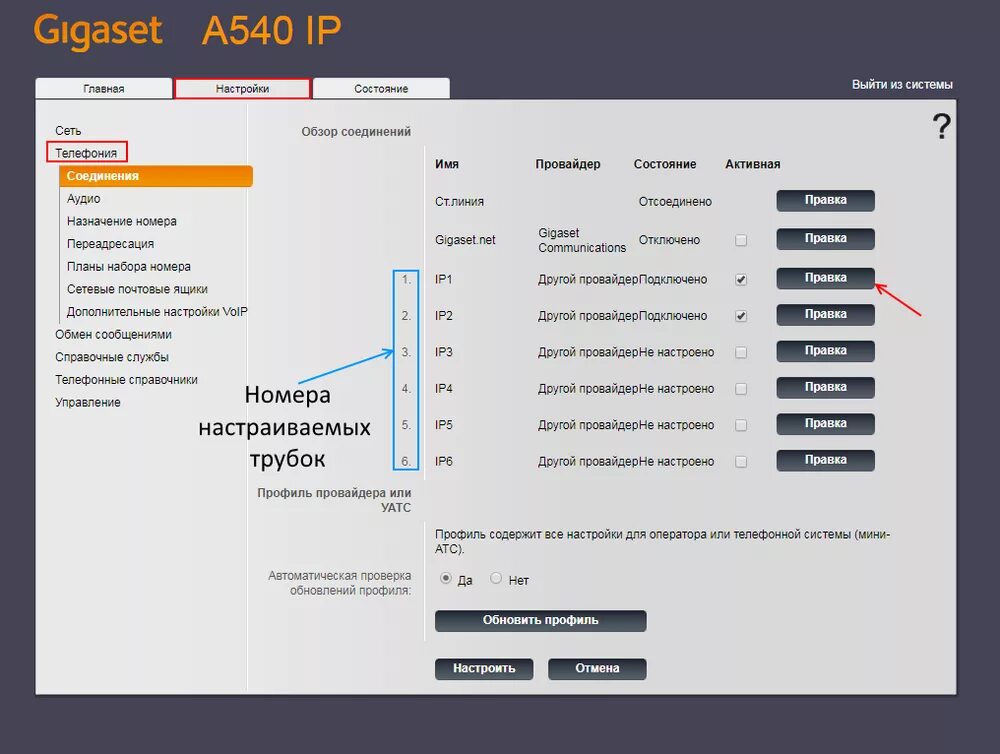Click the Отсоединено status text
Screen dimensions: 1000x754
(675, 202)
